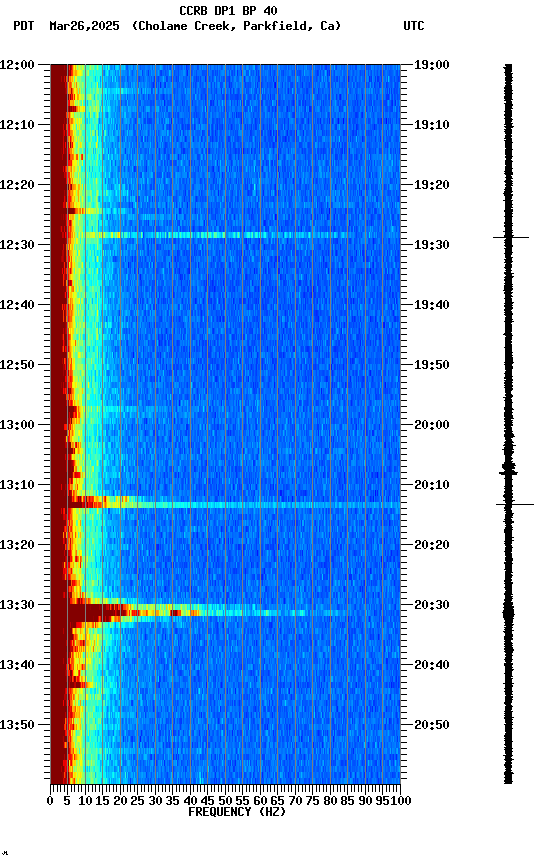Click the 12:00 PDT time label
The width and height of the screenshot is (552, 864).
[17, 65]
